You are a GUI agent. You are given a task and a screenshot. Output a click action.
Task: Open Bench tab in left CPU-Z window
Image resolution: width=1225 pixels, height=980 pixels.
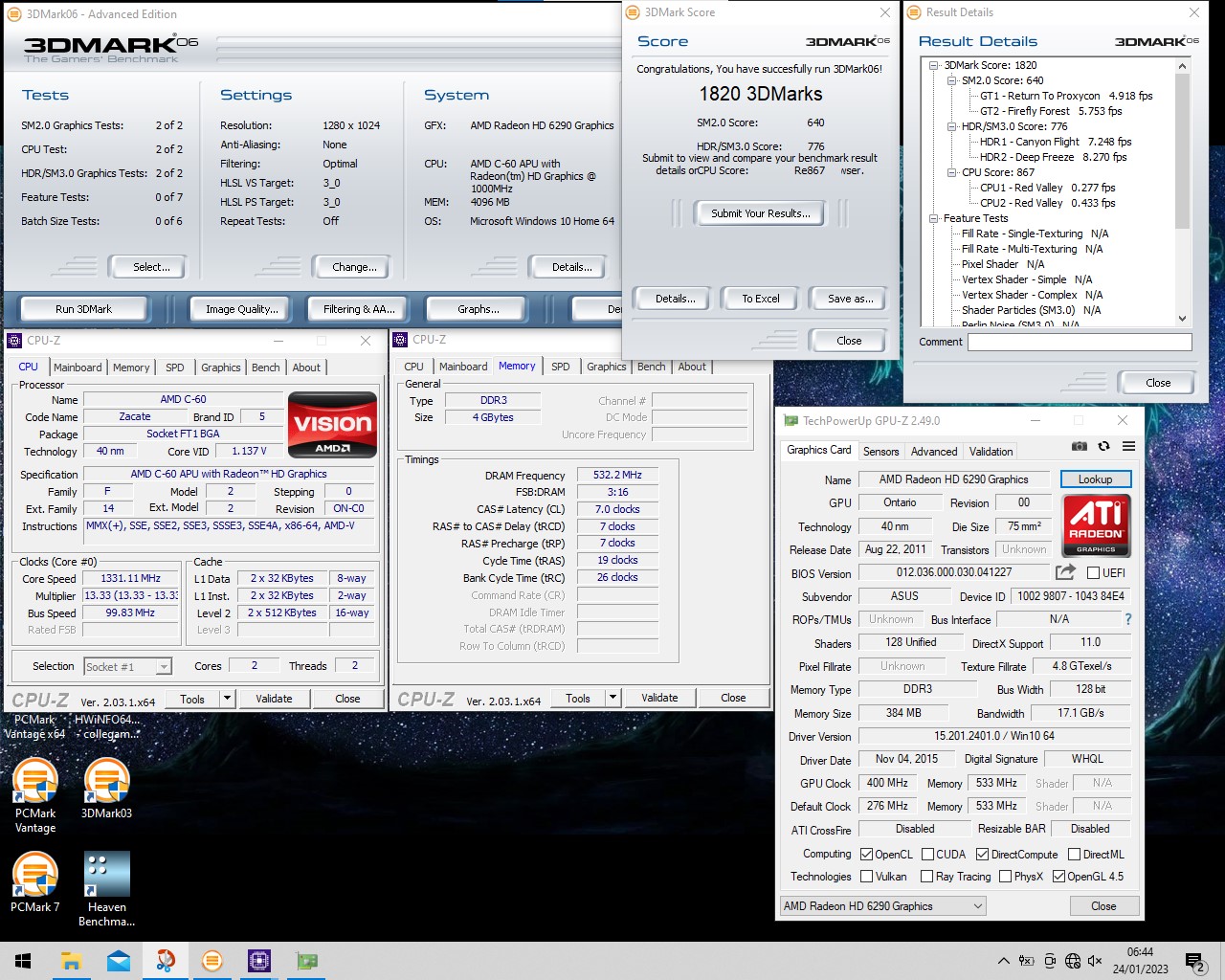tap(266, 367)
